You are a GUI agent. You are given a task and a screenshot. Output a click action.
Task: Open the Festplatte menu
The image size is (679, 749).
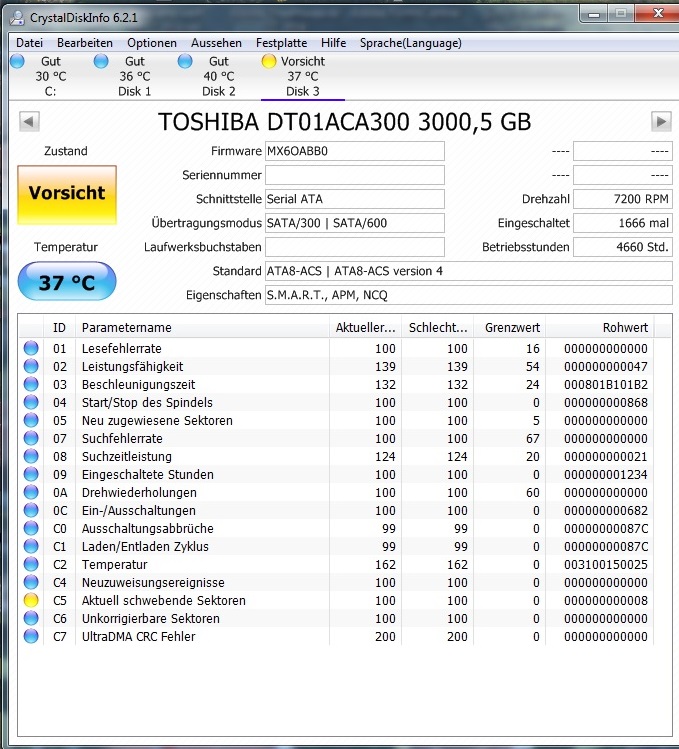tap(281, 43)
